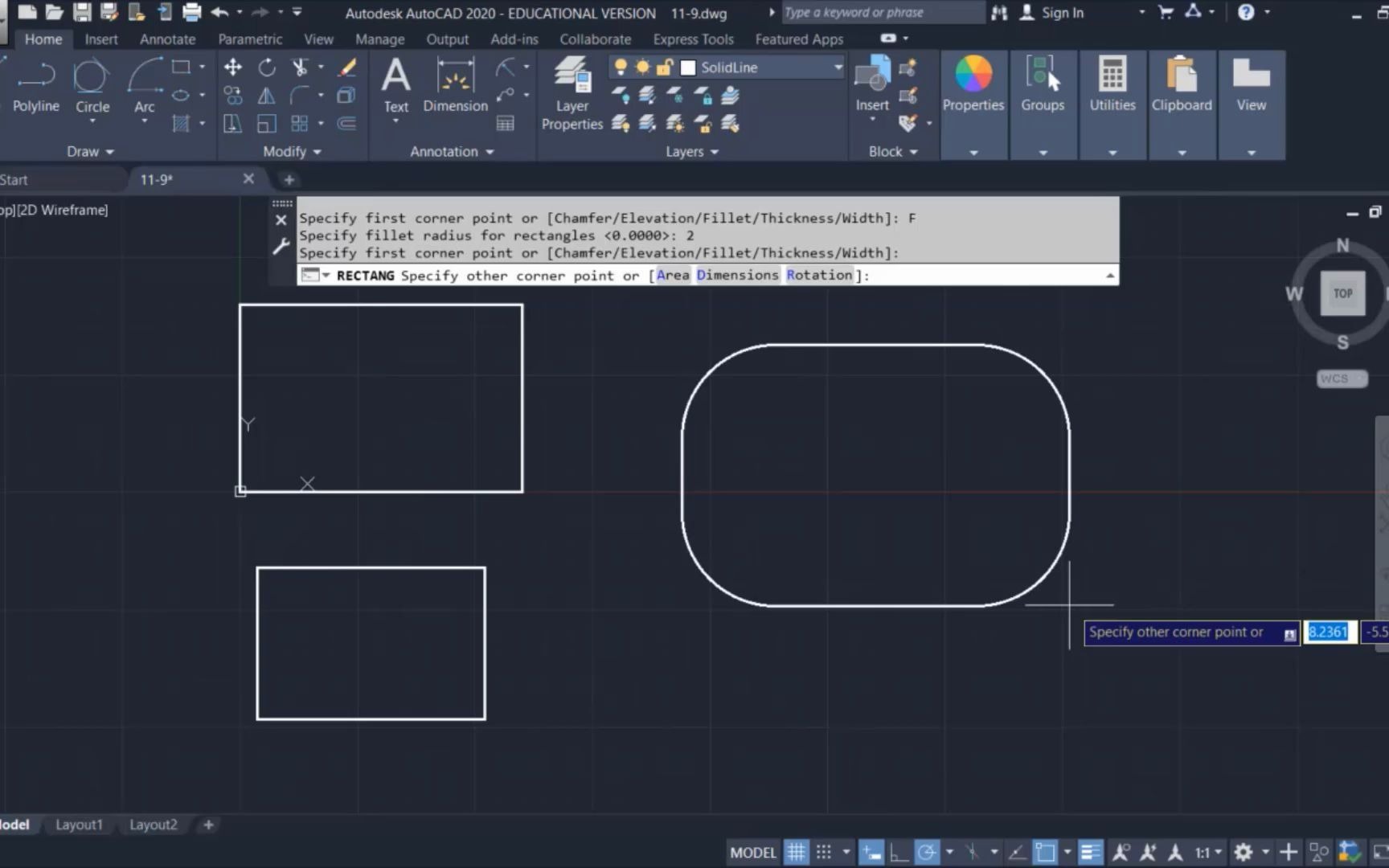Activate the Stretch tool

pos(233,124)
